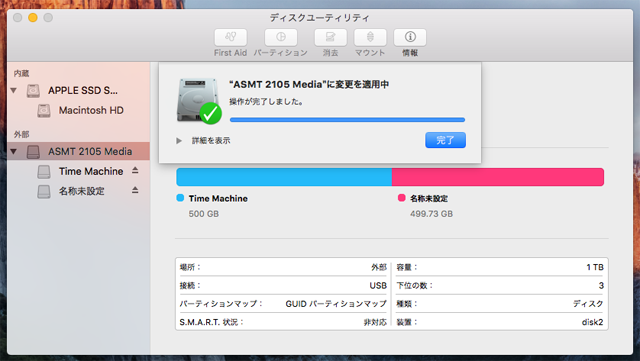This screenshot has height=361, width=640.
Task: Click the 外部 location value in table
Action: [379, 267]
